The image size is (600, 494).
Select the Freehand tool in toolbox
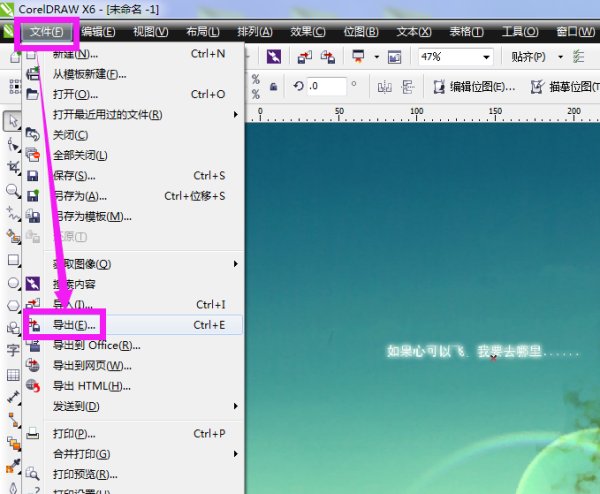click(13, 214)
